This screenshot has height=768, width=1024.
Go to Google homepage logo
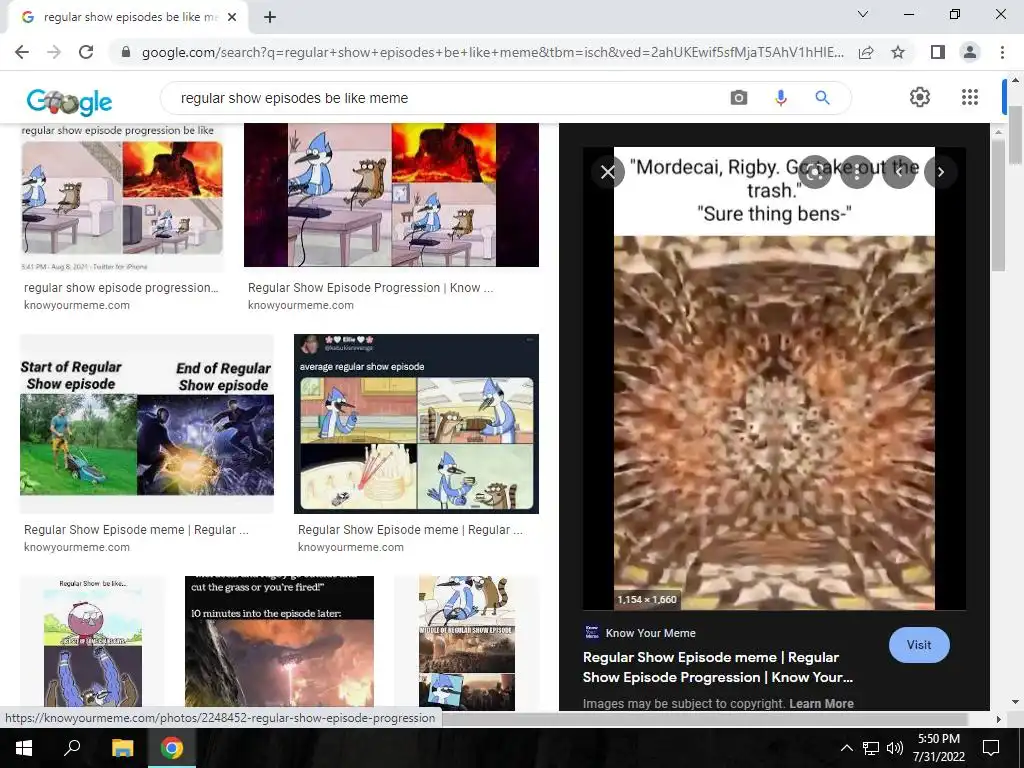69,101
